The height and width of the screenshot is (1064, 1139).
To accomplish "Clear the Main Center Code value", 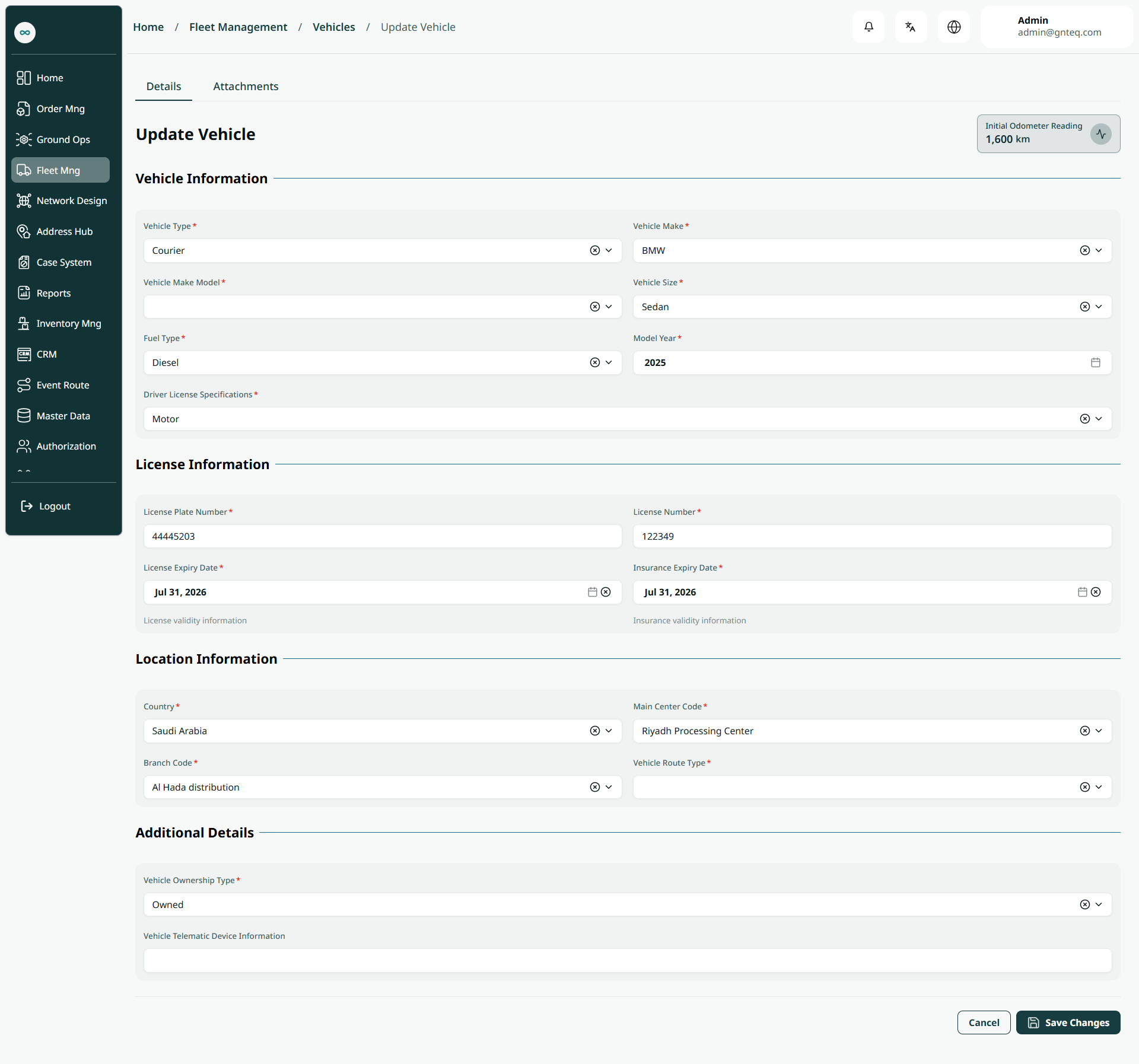I will point(1085,731).
